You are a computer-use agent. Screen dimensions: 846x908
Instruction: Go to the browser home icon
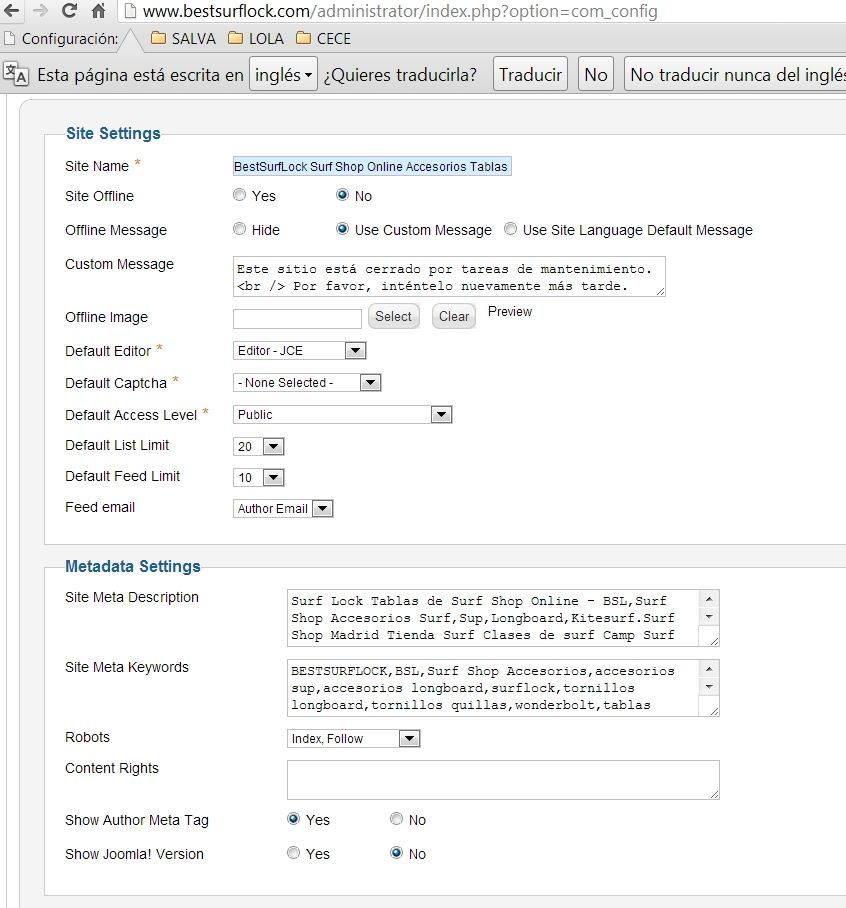click(x=99, y=10)
